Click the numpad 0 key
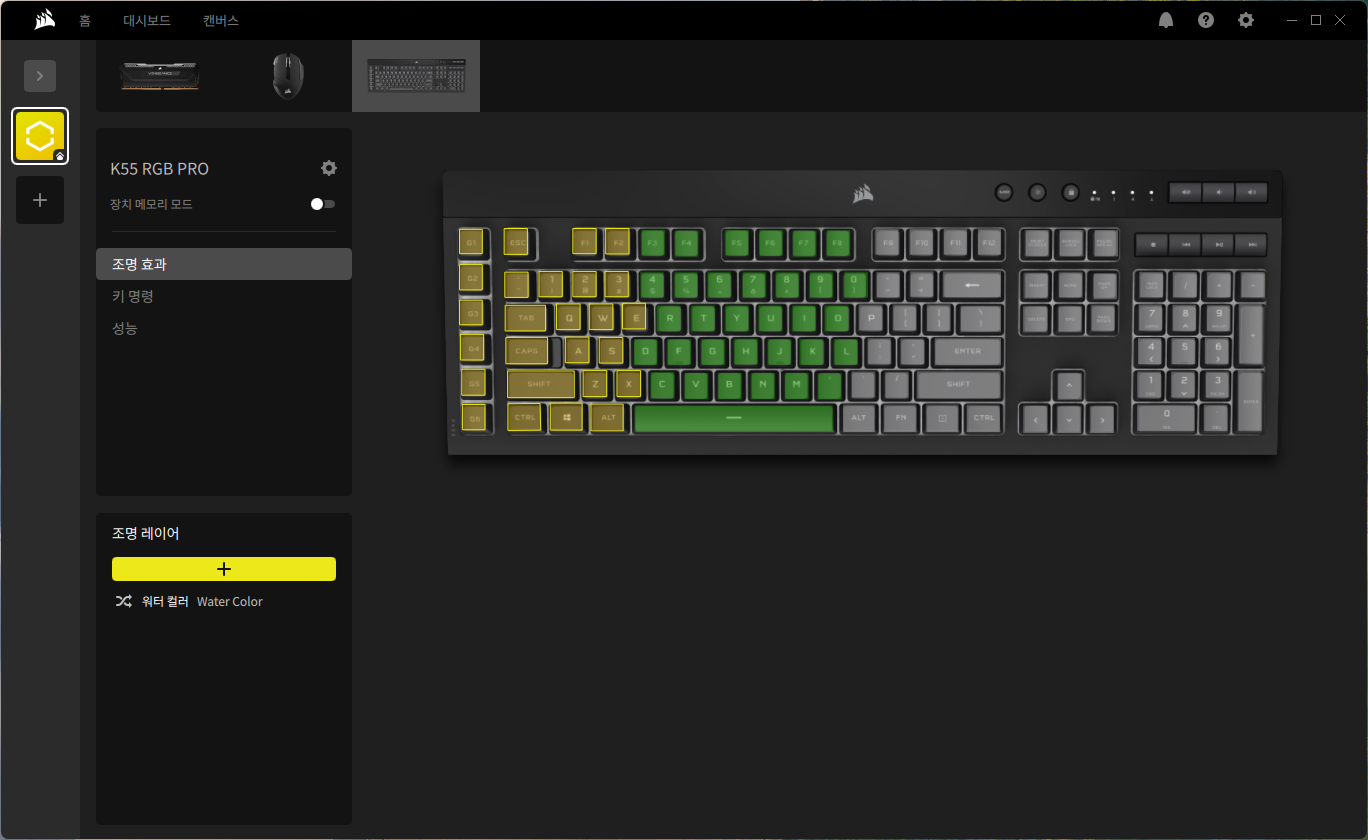 pos(1166,418)
